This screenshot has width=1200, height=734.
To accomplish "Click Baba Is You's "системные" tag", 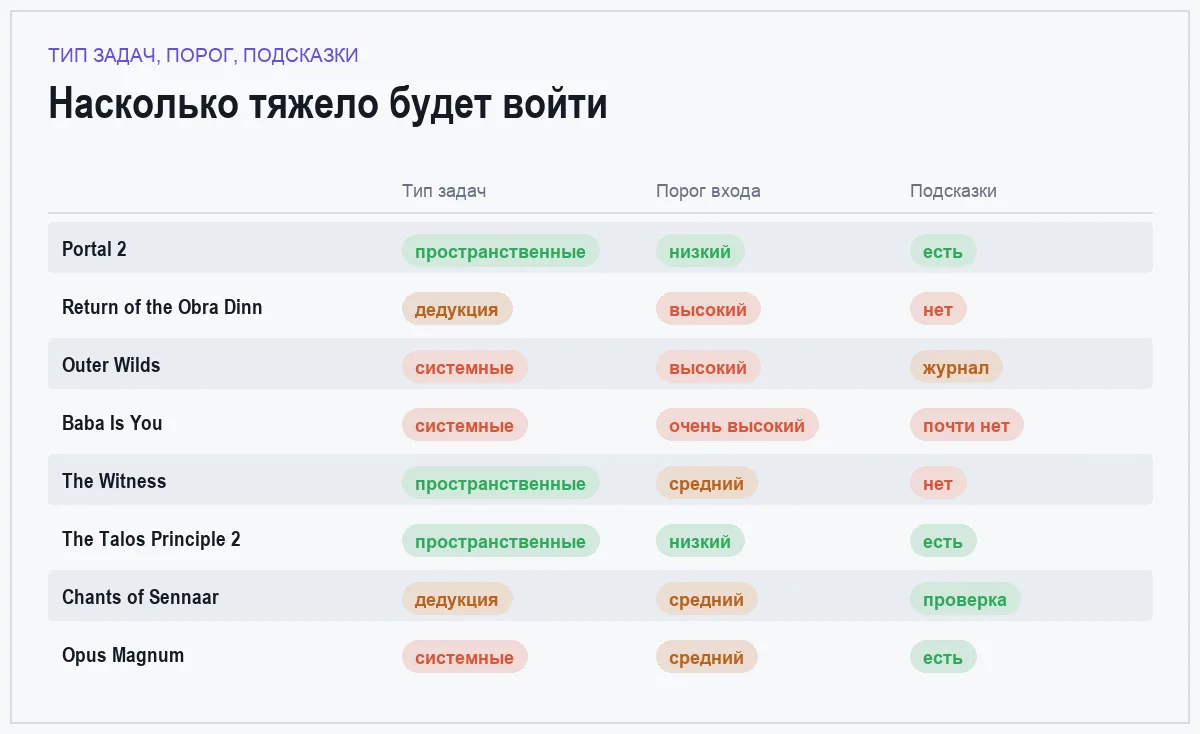I will click(464, 425).
